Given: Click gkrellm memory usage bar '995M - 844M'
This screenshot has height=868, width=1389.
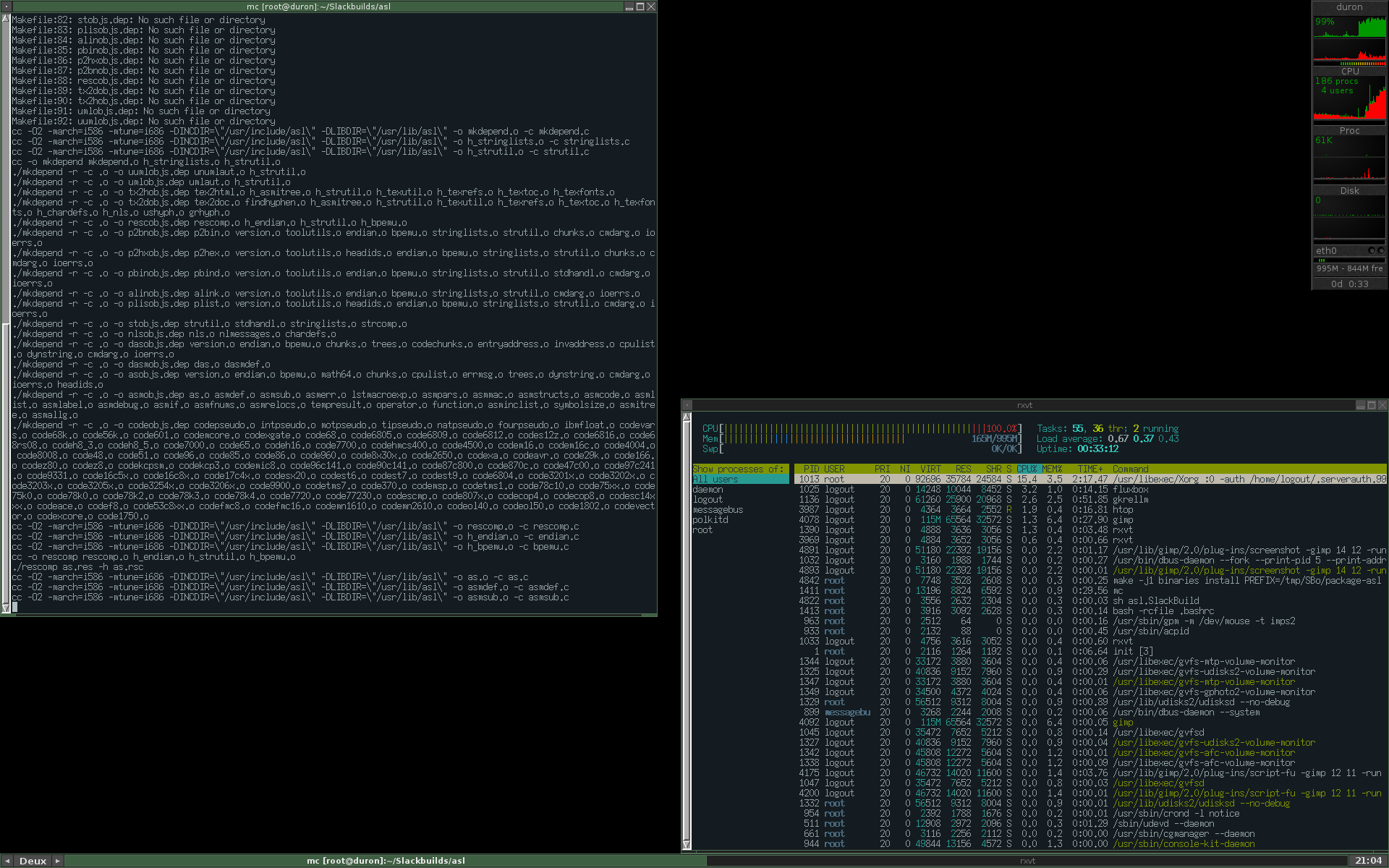Looking at the screenshot, I should tap(1349, 268).
